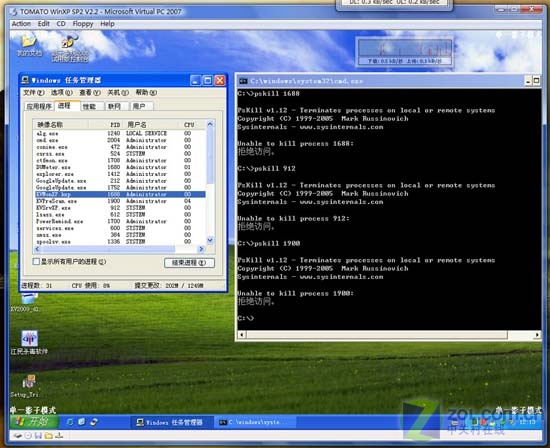The height and width of the screenshot is (448, 550).
Task: Select the lsass.exe process row
Action: click(x=120, y=215)
